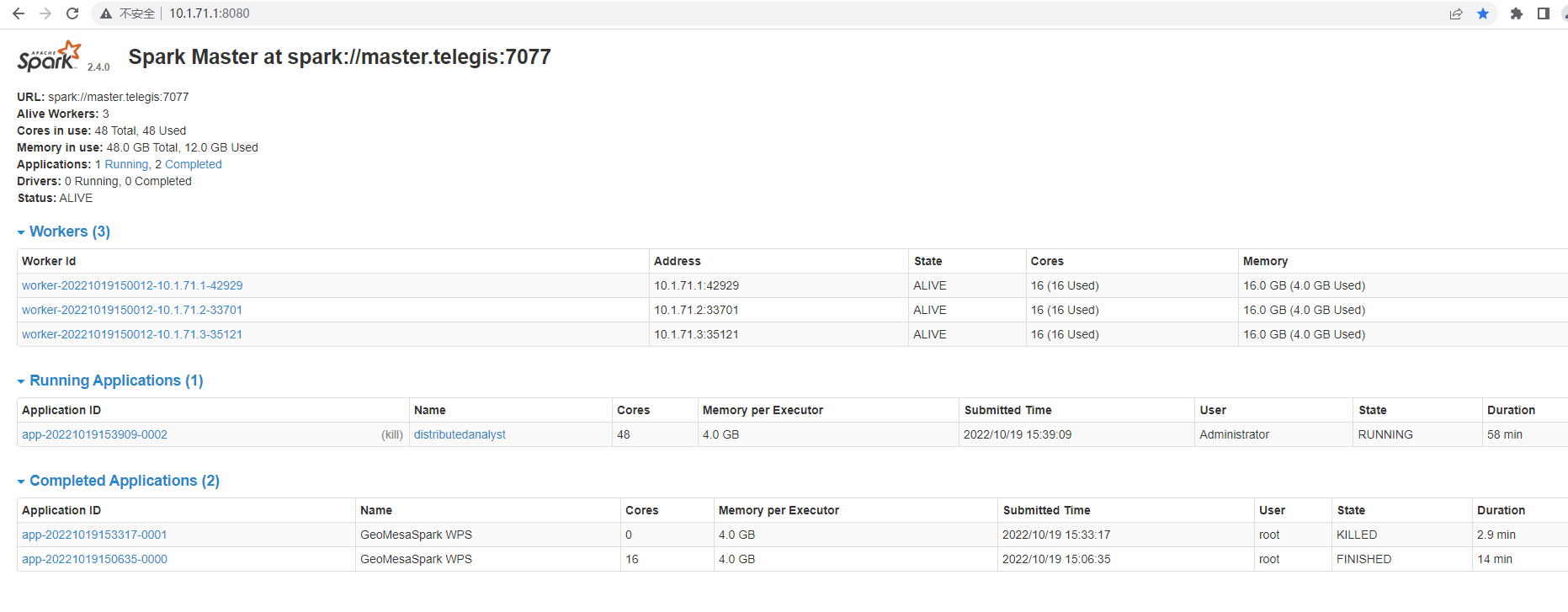Go back using the browser back arrow

coord(19,13)
